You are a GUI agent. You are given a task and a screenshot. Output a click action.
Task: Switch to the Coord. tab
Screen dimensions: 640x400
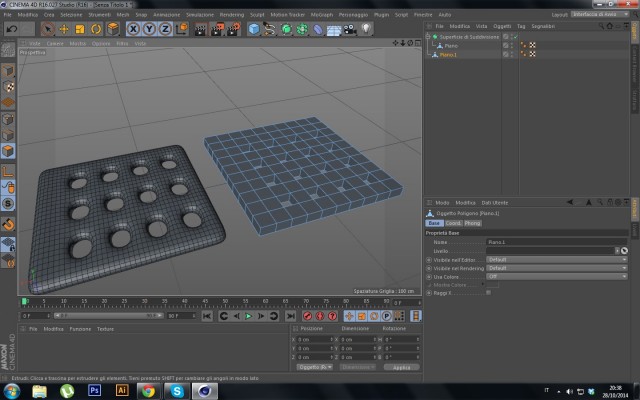pos(453,223)
